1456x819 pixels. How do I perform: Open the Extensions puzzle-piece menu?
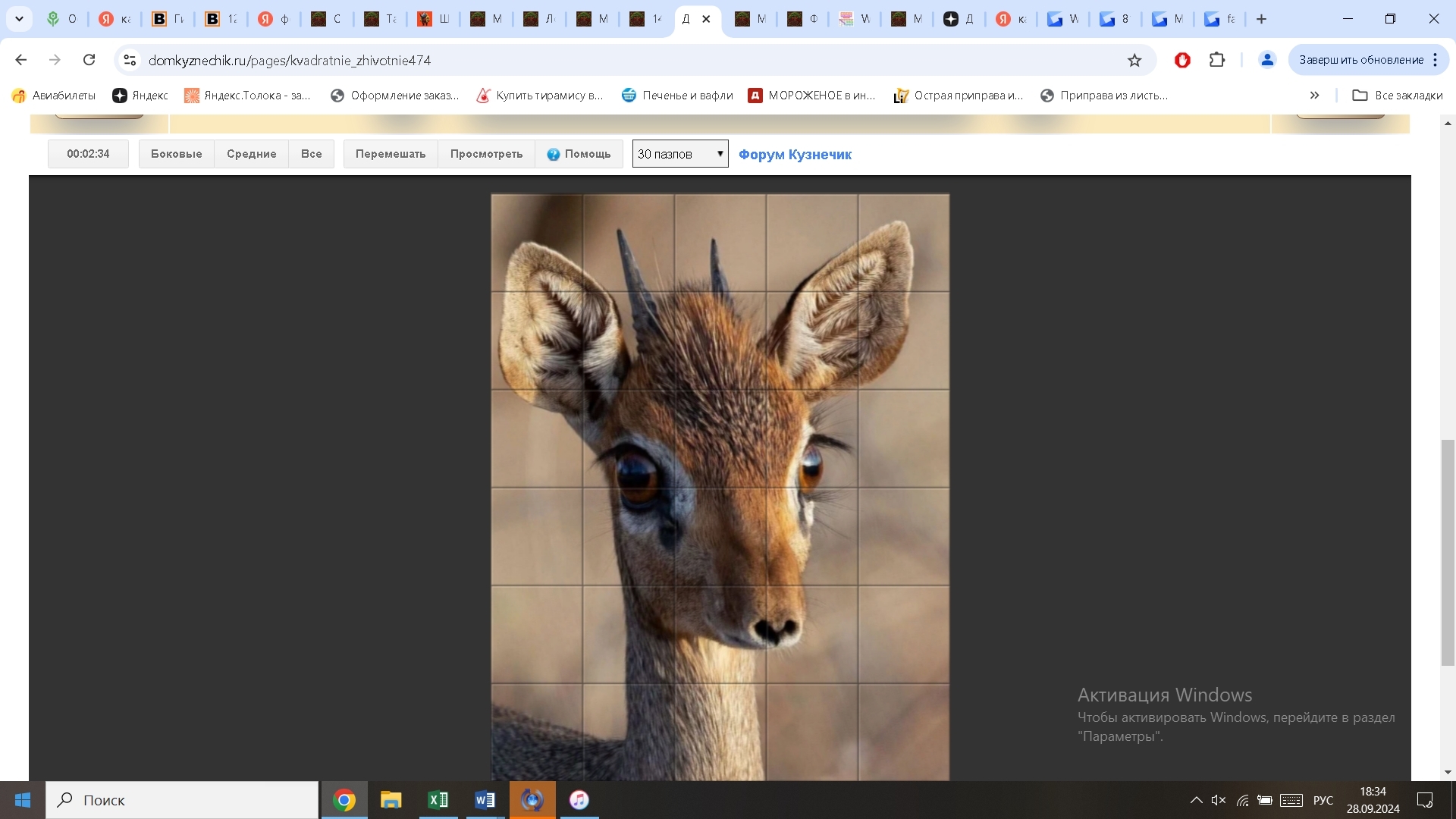(1217, 60)
